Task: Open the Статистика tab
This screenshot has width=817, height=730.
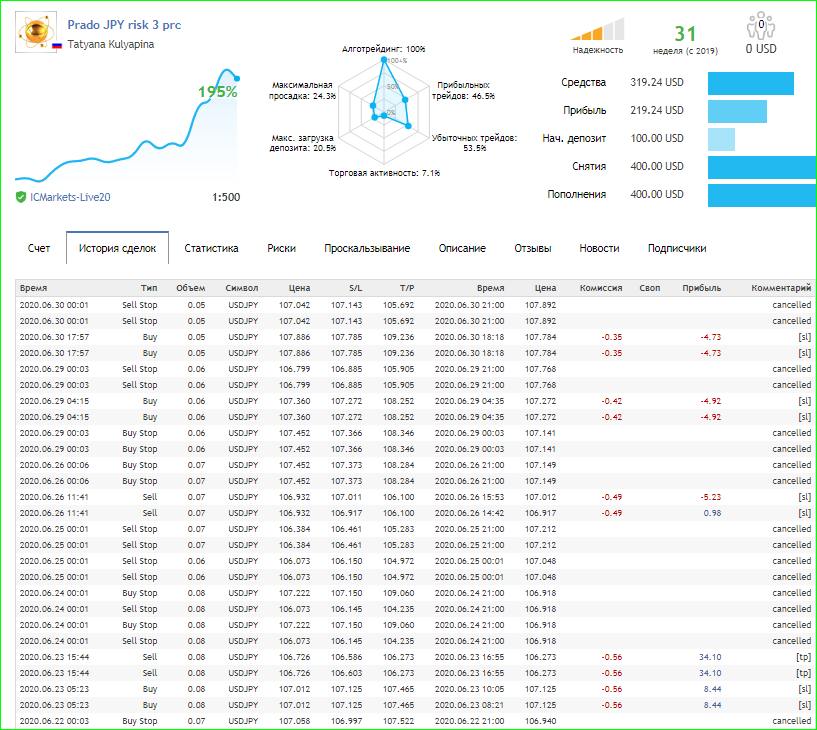Action: 211,248
